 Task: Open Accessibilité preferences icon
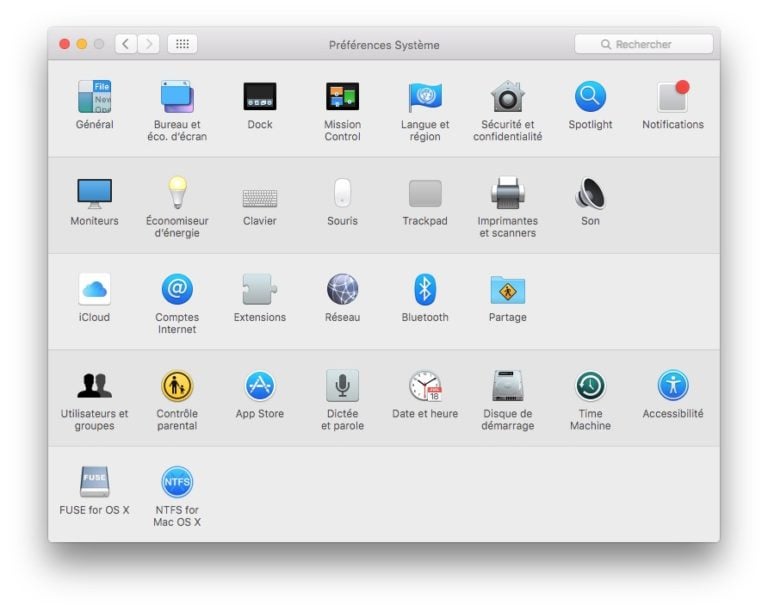pos(673,385)
